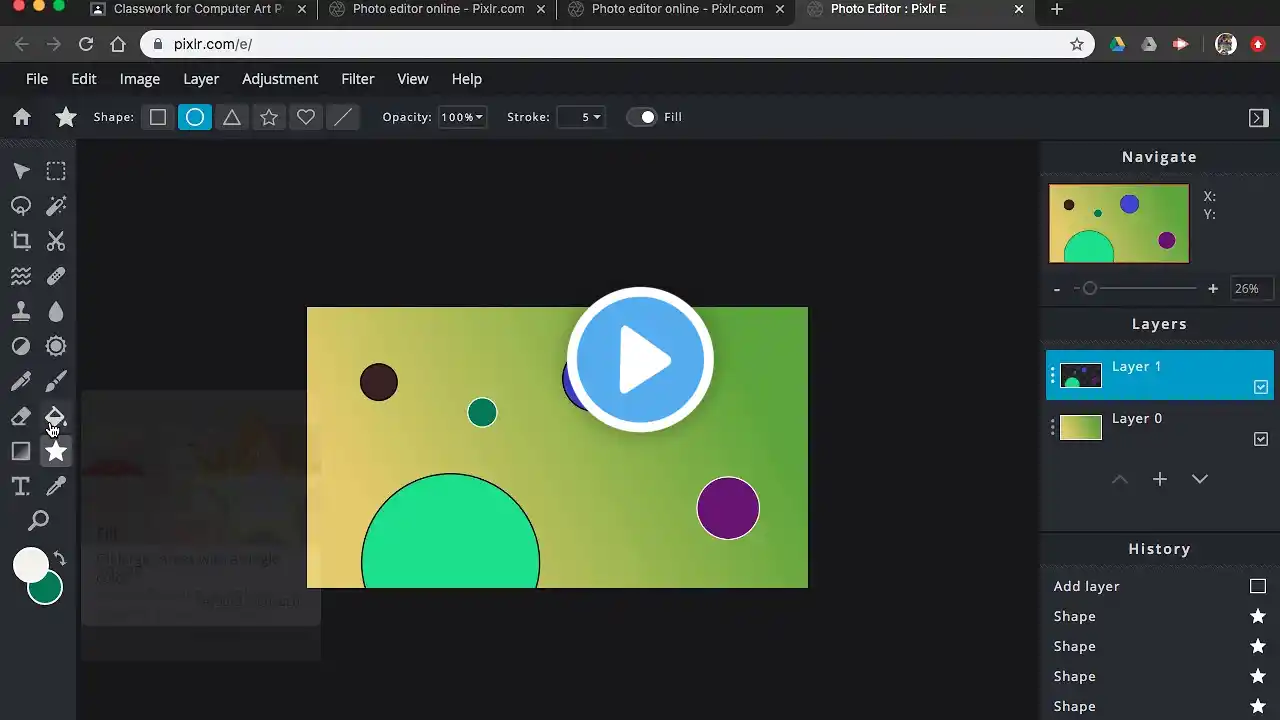This screenshot has width=1280, height=720.
Task: Zoom in with the plus button
Action: click(x=1213, y=289)
